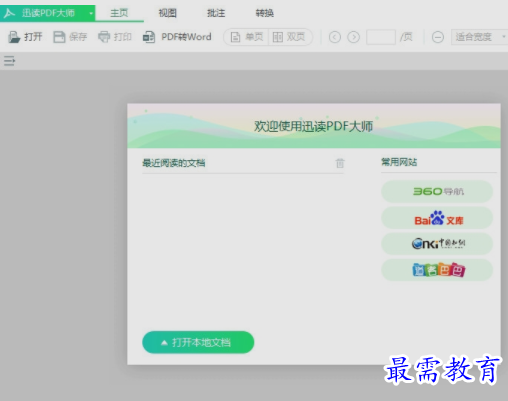The width and height of the screenshot is (508, 401).
Task: Go to next page arrow
Action: (x=354, y=37)
